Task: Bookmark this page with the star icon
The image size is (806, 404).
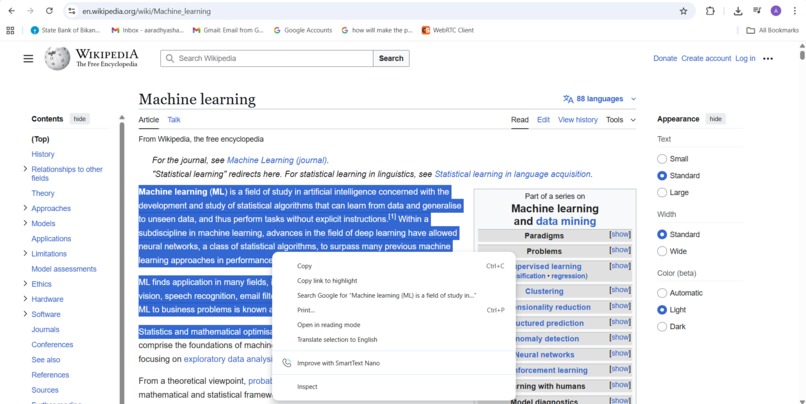Action: [x=683, y=11]
